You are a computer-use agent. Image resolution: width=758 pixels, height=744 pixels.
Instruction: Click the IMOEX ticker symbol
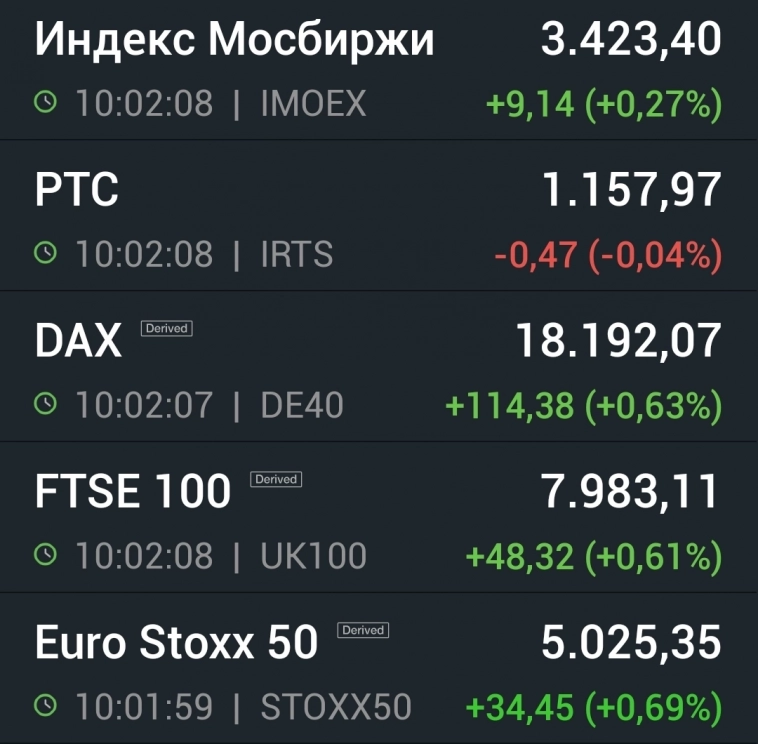[313, 104]
